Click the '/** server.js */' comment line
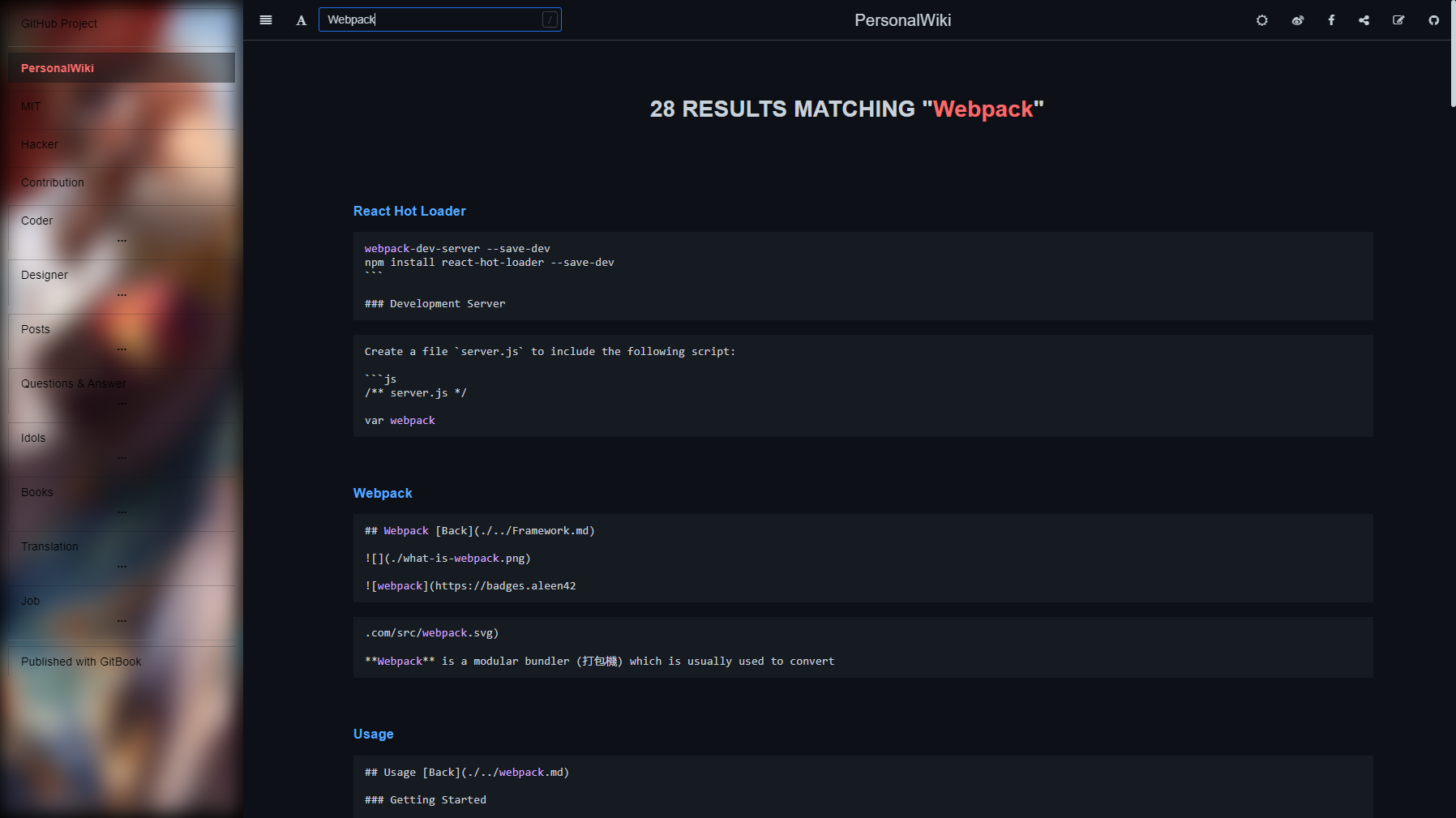The width and height of the screenshot is (1456, 818). point(416,392)
